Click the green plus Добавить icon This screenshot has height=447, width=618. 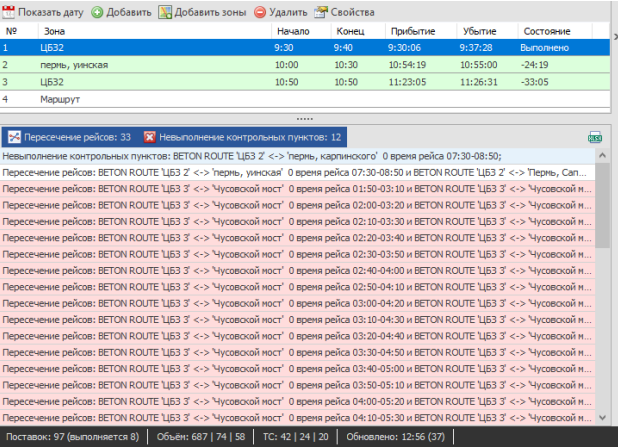97,12
